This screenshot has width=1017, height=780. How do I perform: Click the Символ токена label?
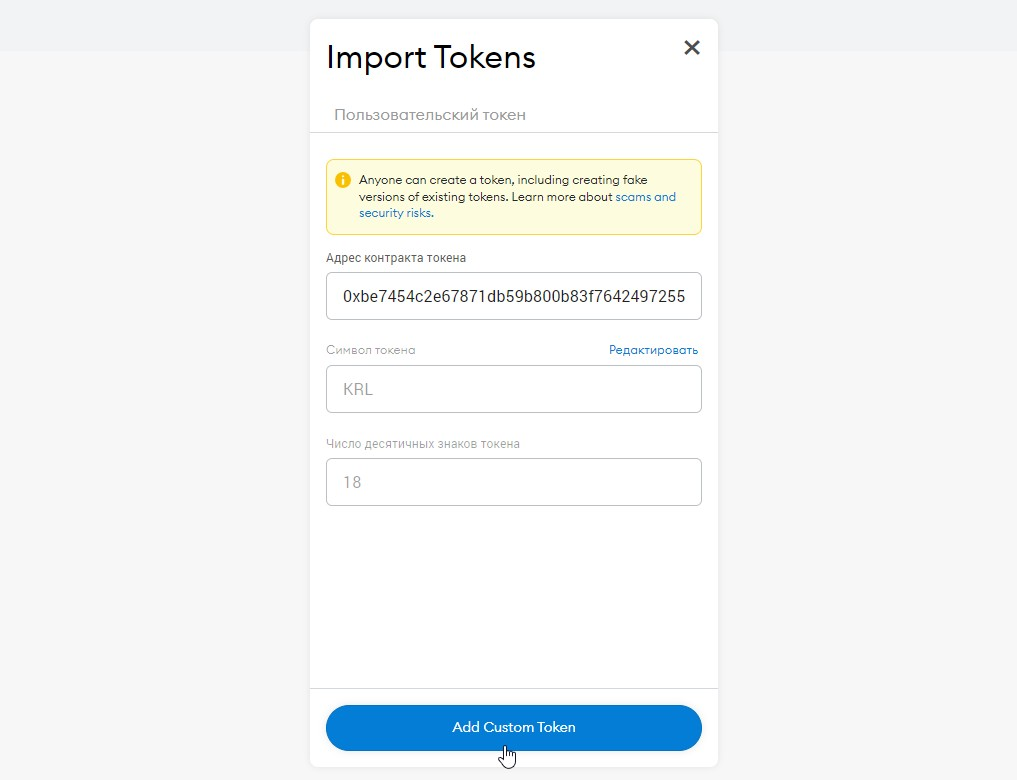(x=370, y=350)
